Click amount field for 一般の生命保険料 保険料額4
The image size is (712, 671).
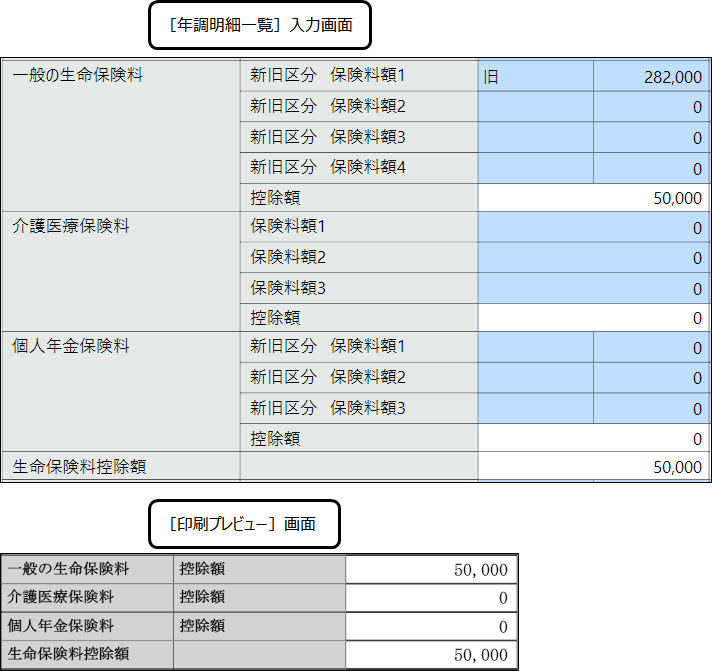point(652,168)
